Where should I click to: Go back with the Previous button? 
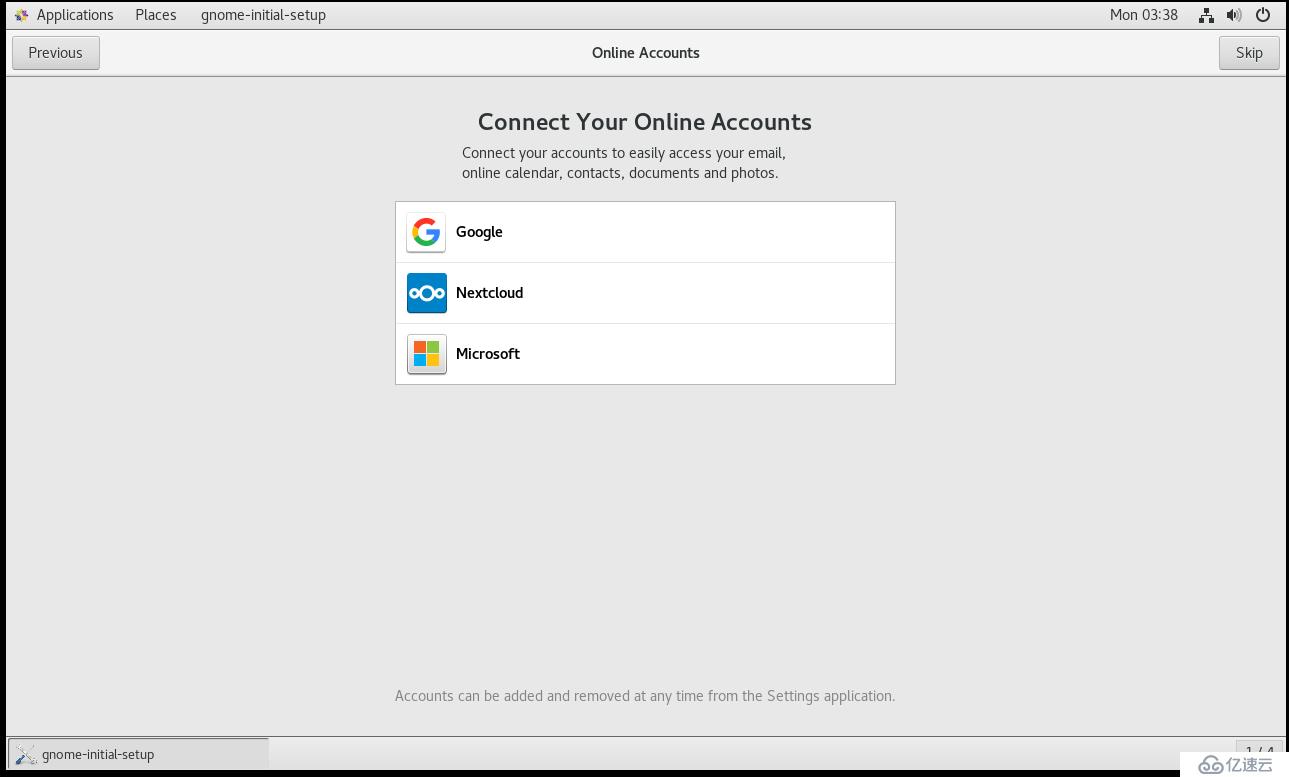56,53
